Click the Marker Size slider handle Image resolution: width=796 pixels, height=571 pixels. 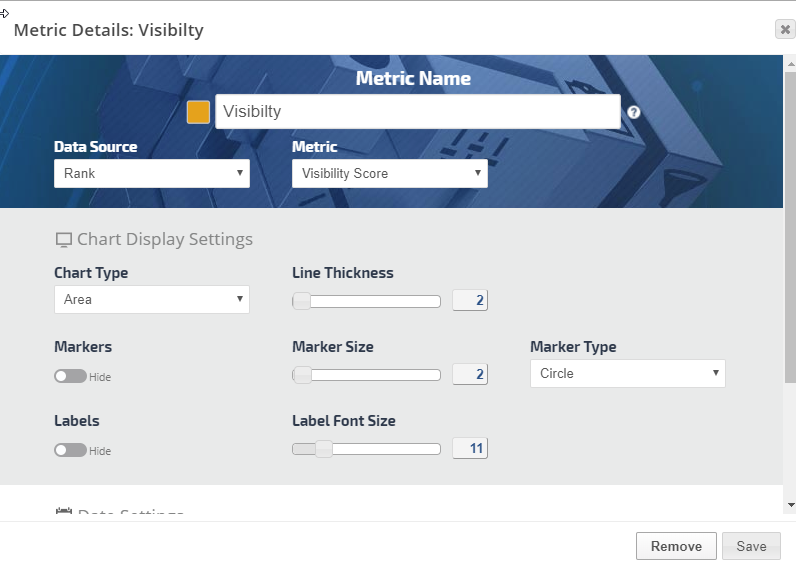tap(301, 375)
